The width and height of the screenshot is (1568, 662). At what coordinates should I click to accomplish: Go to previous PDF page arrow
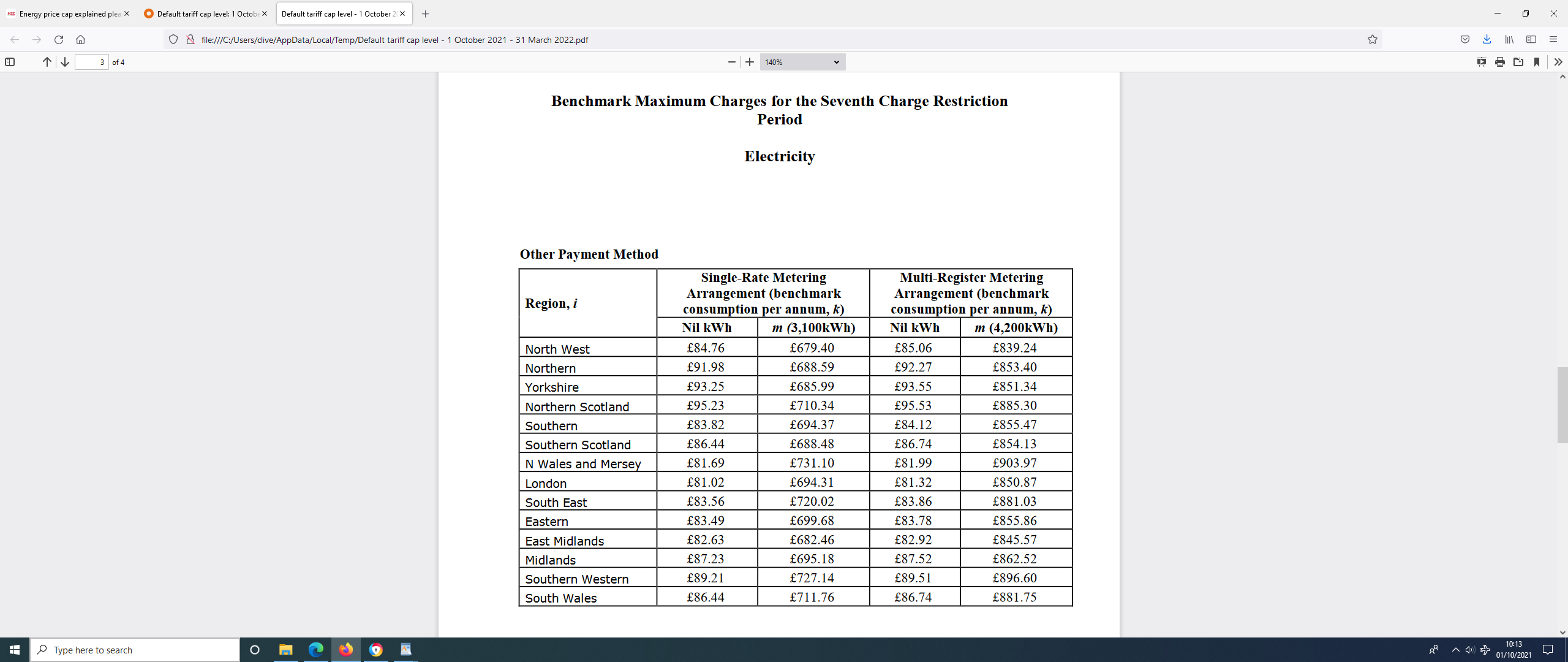[x=47, y=62]
